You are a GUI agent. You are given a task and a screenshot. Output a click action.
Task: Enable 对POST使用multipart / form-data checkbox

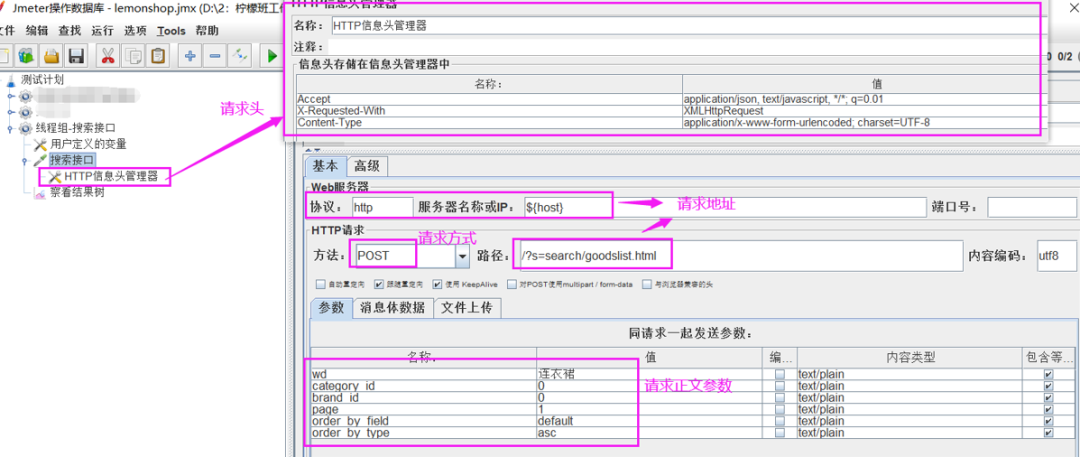tap(511, 284)
